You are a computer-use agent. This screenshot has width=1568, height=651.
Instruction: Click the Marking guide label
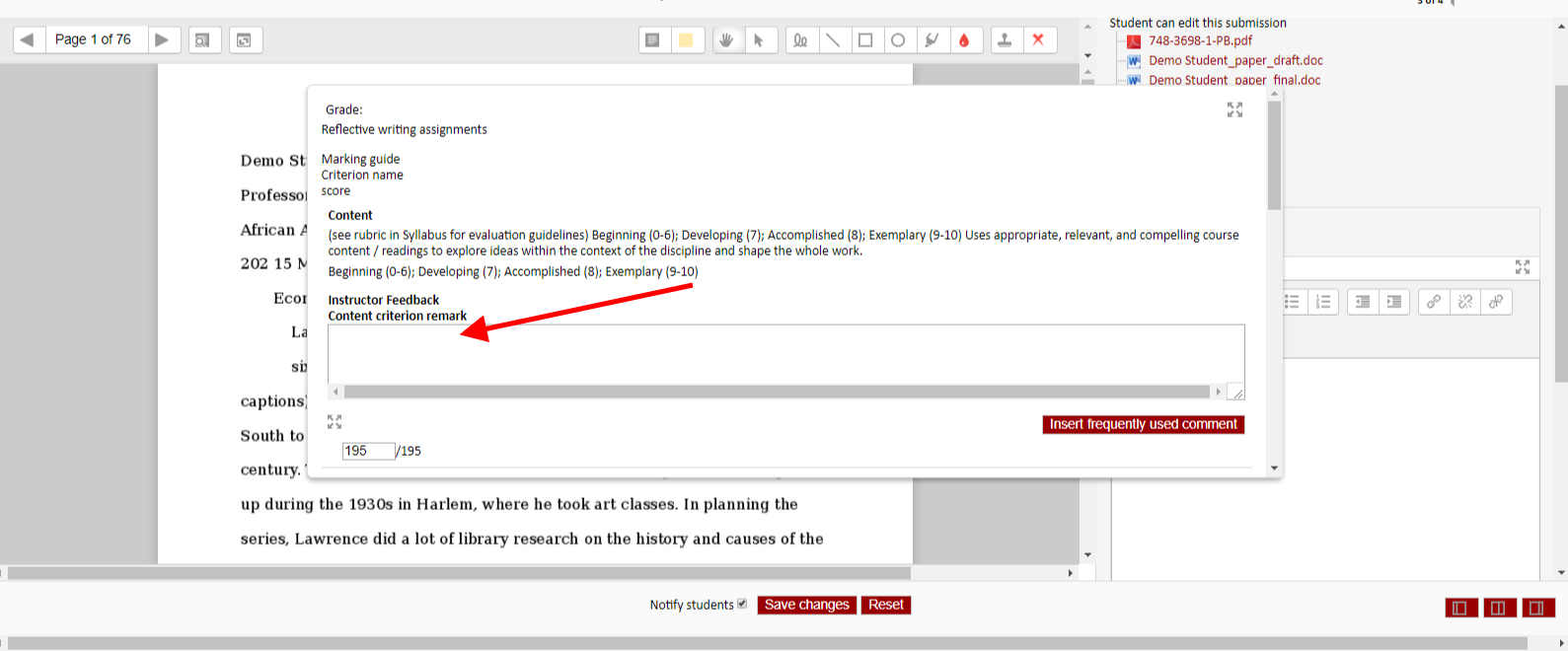(x=360, y=159)
